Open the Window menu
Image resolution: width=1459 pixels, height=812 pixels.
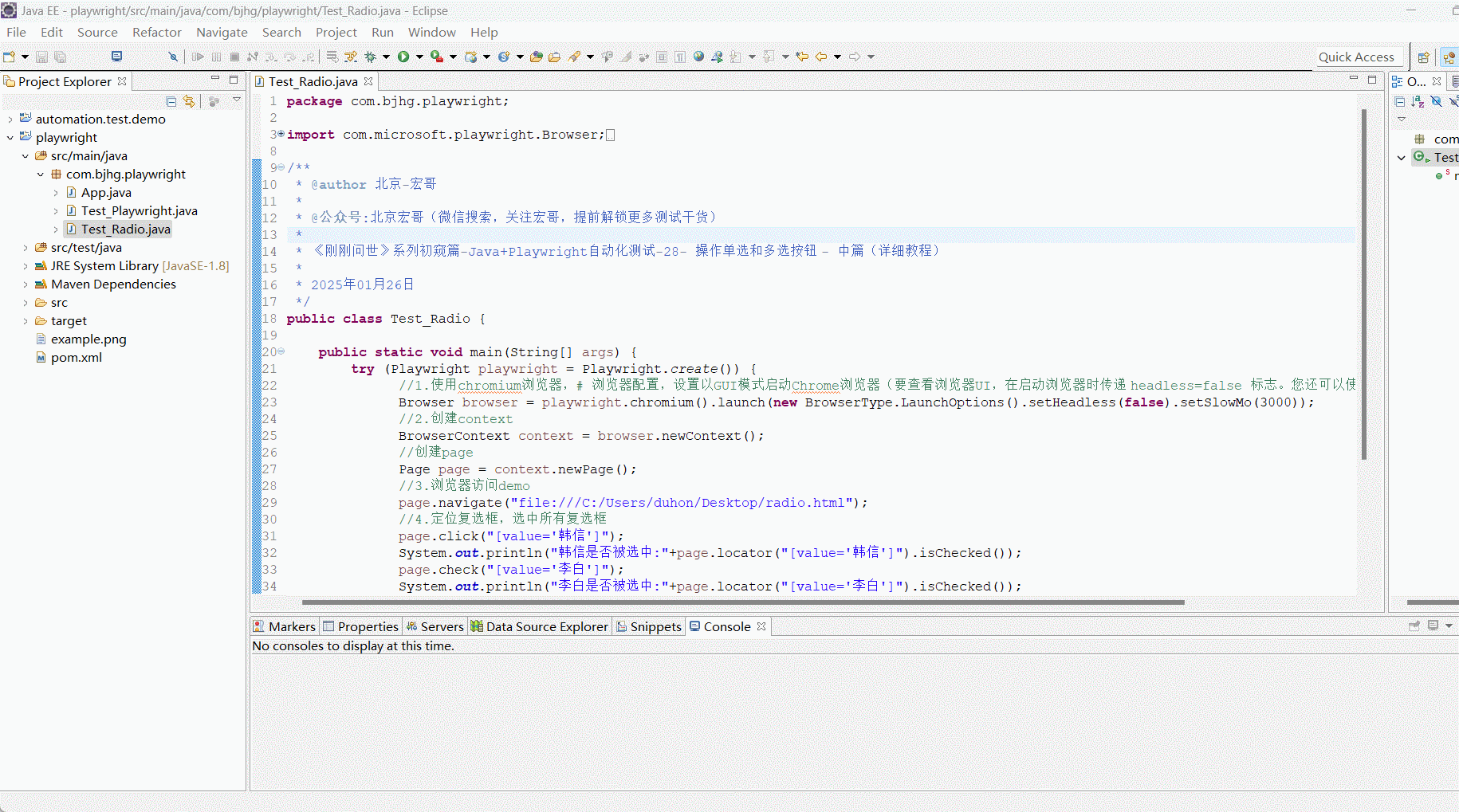tap(432, 32)
